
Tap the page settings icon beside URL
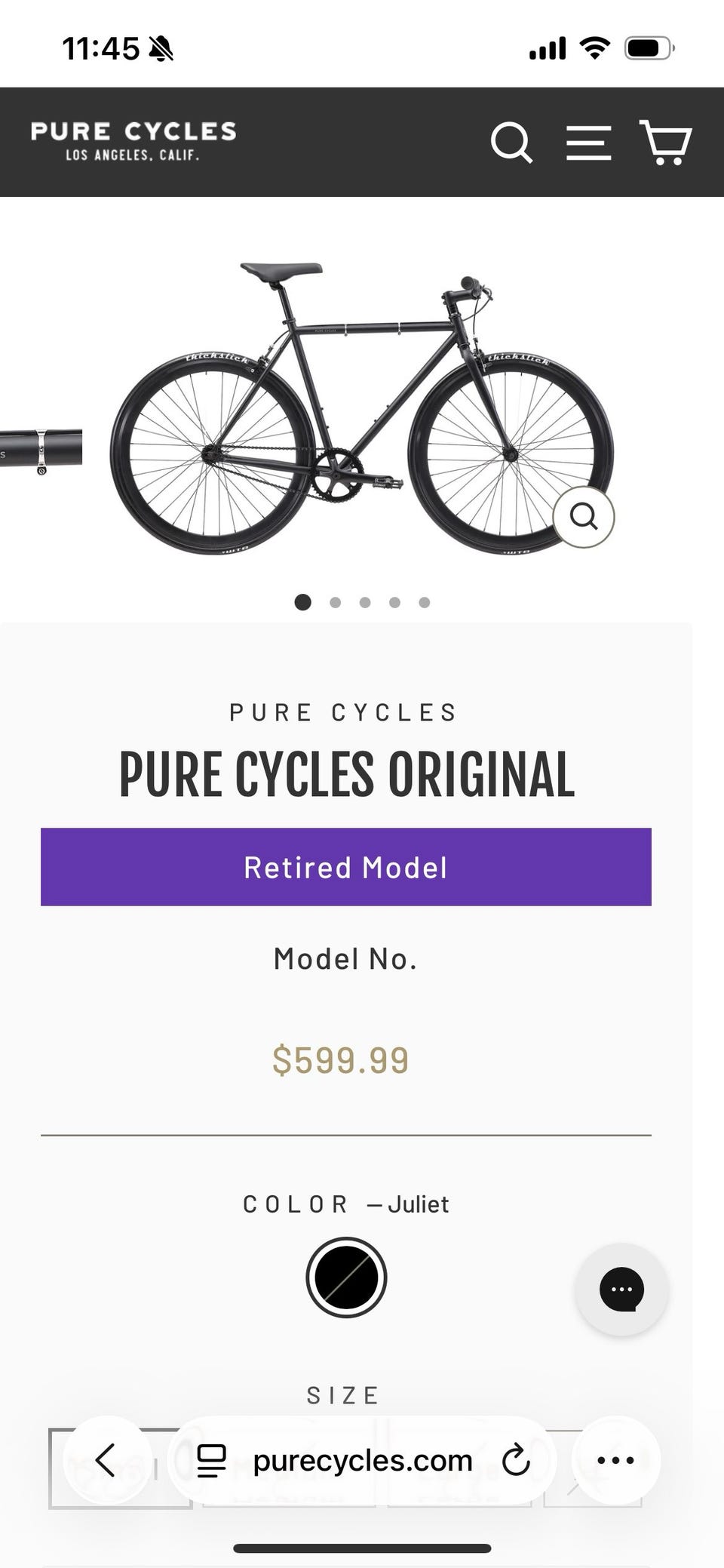211,1461
